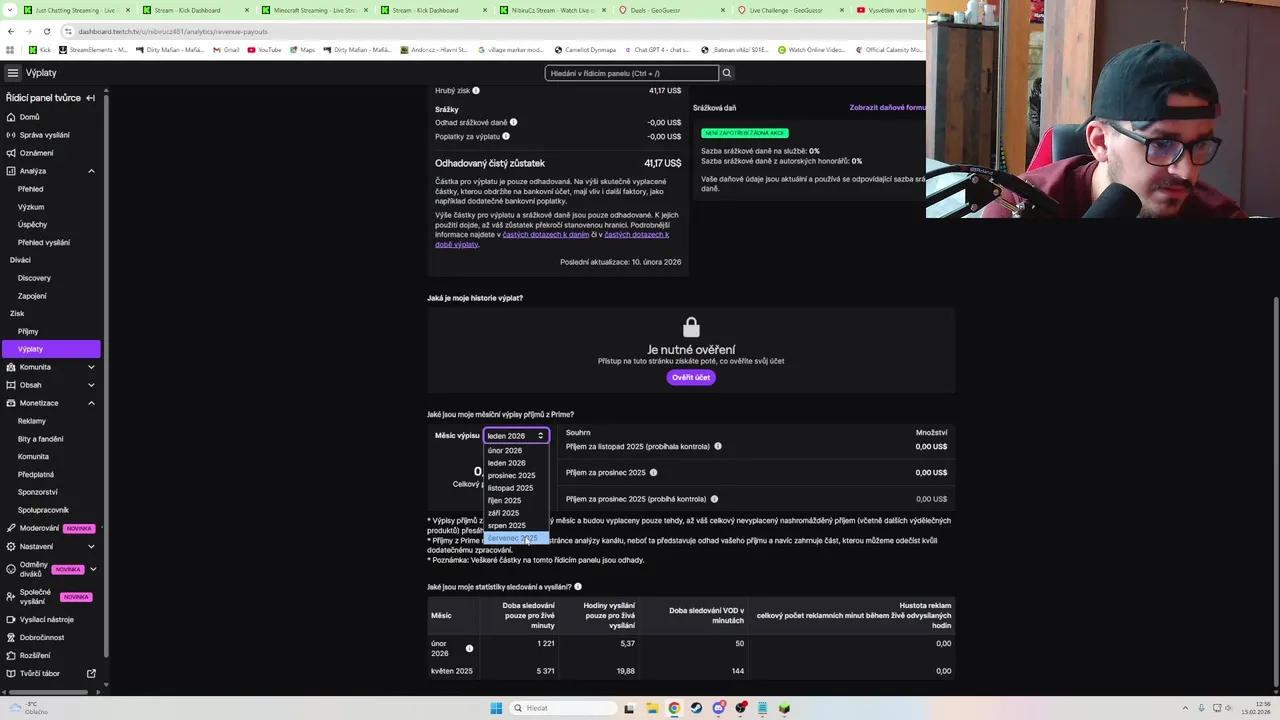Collapse the Řídicí panel tvůrce sidebar

[90, 98]
